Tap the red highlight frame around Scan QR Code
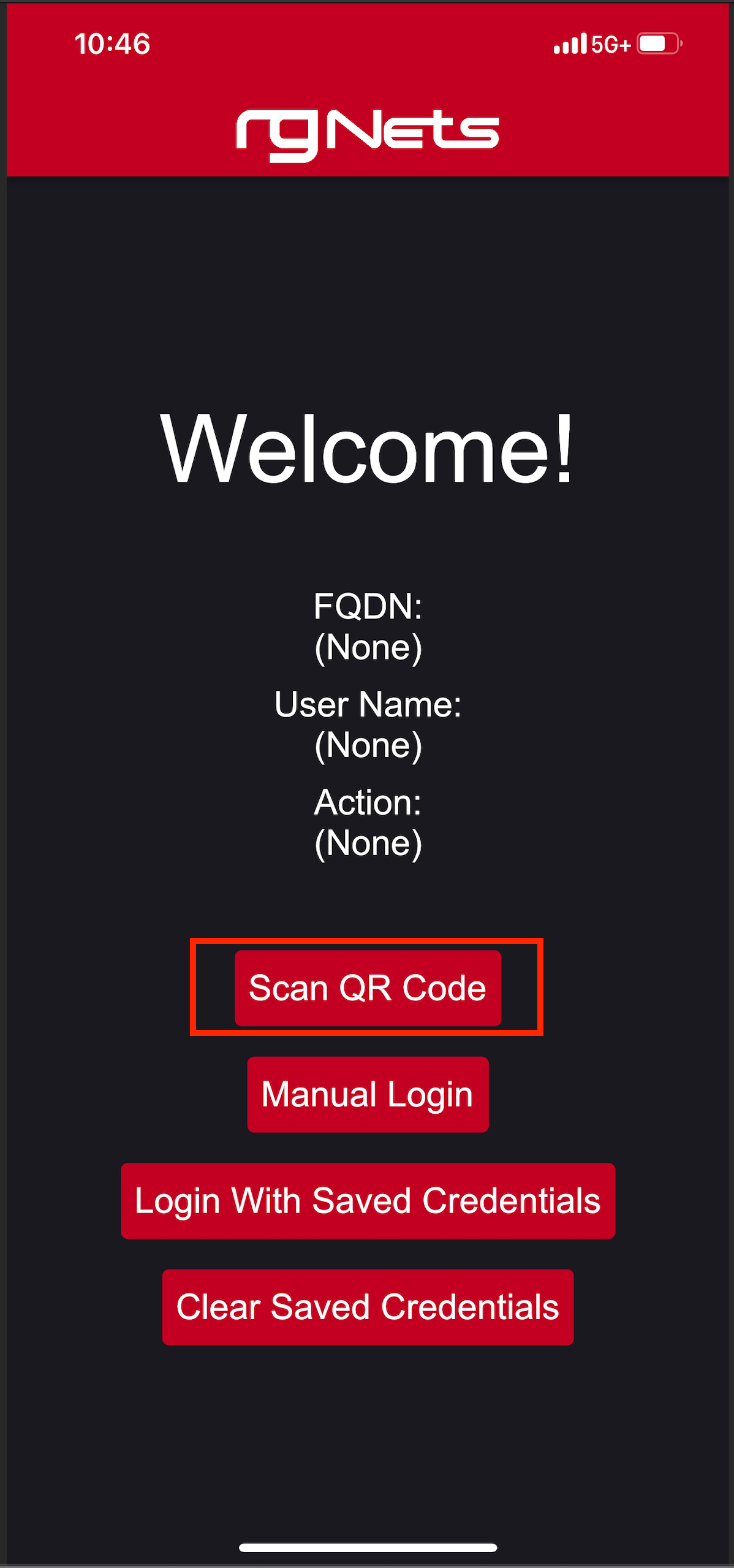The height and width of the screenshot is (1568, 734). tap(366, 940)
